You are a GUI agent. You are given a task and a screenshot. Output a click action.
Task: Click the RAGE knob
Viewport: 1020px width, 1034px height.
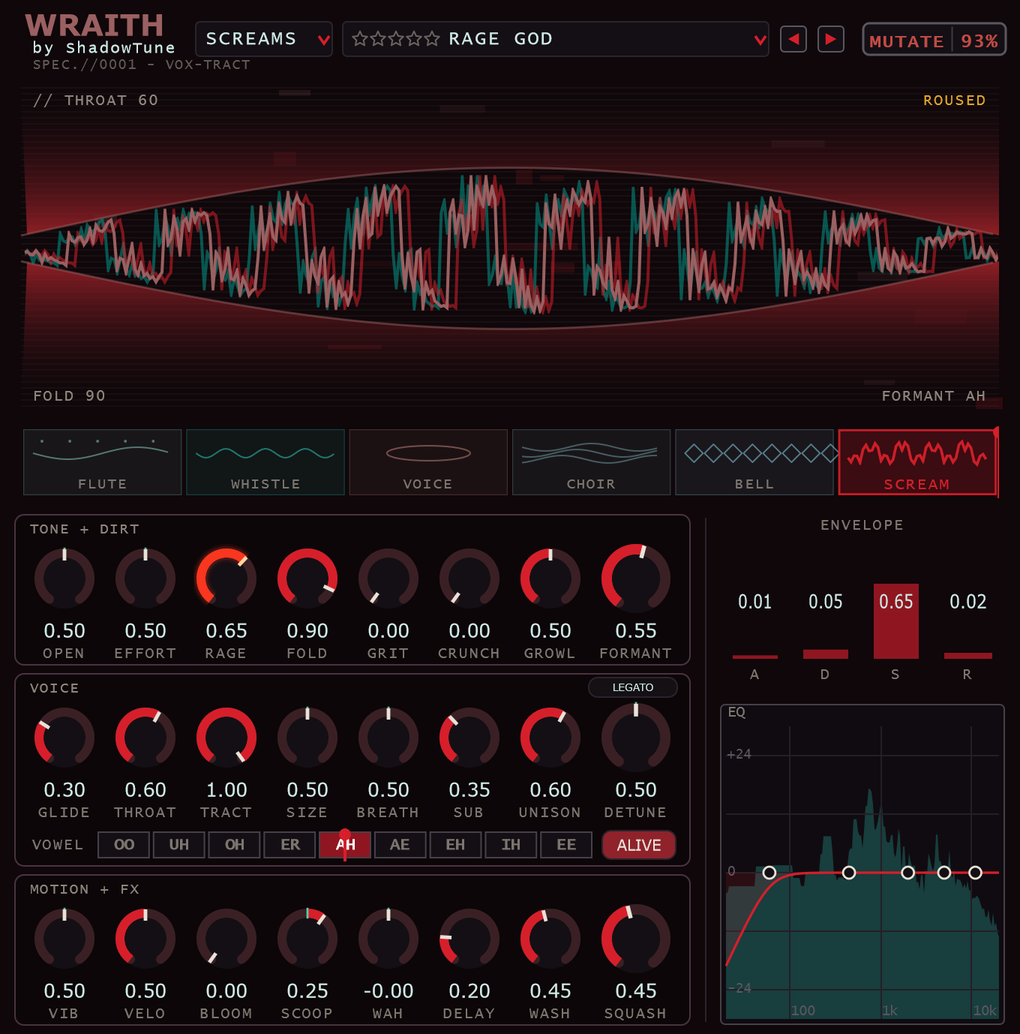pos(226,578)
